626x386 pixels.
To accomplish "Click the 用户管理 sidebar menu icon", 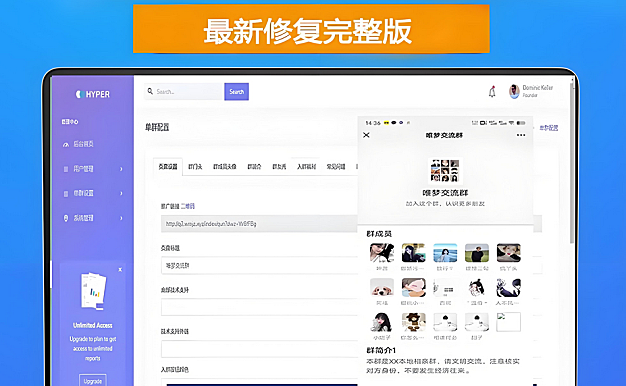I will coord(66,169).
